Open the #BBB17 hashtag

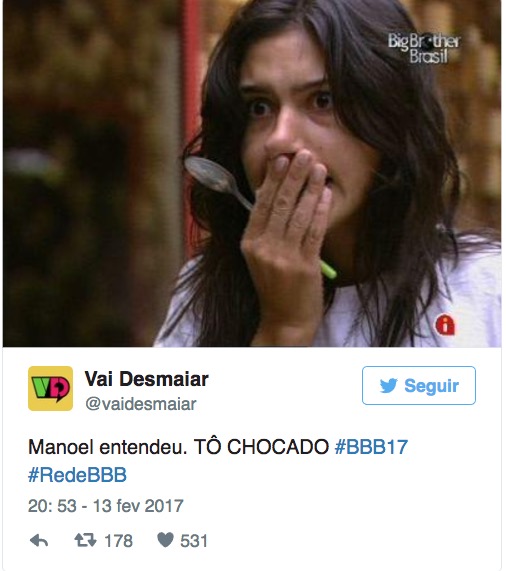[x=371, y=447]
